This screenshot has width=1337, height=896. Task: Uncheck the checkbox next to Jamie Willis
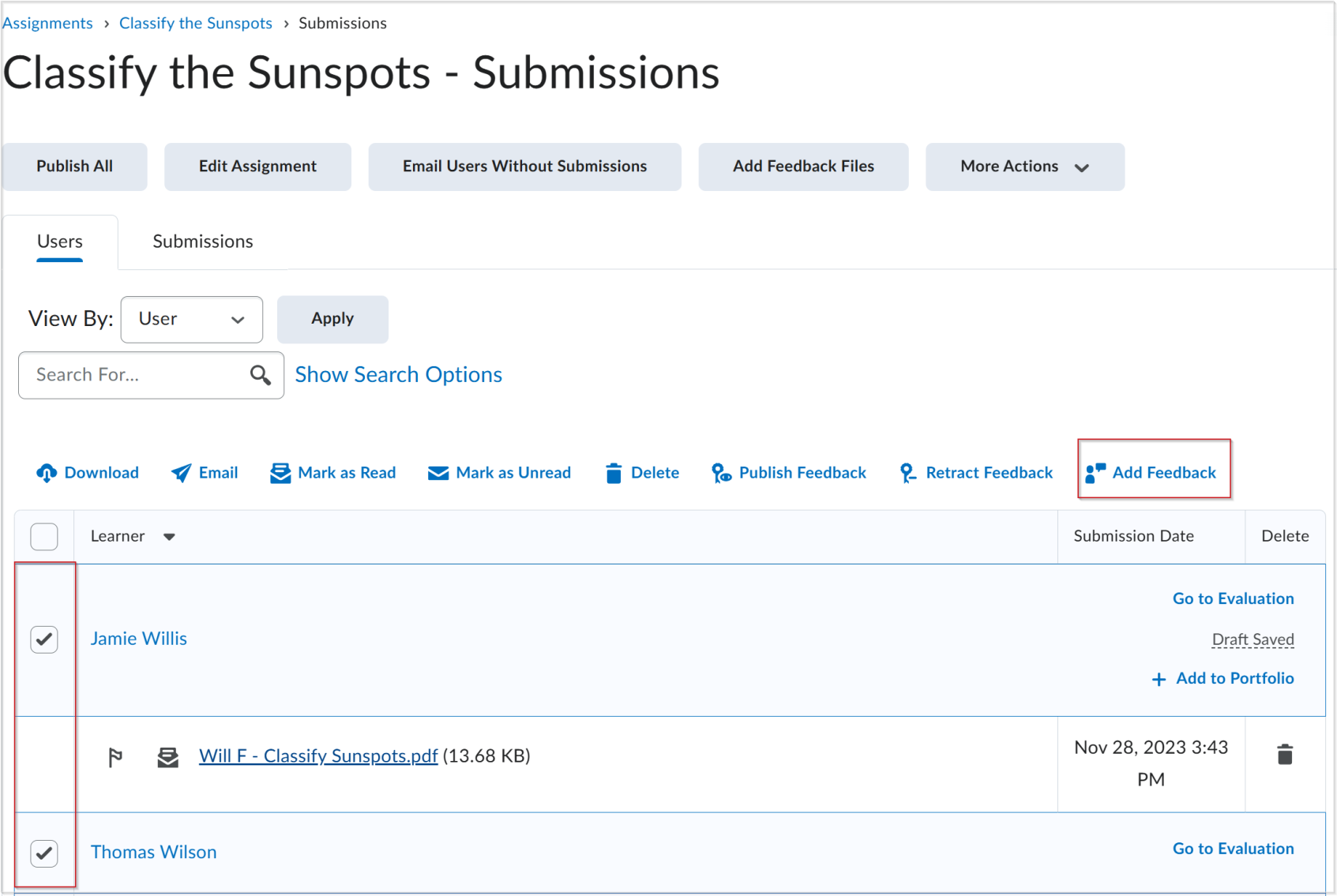(44, 639)
